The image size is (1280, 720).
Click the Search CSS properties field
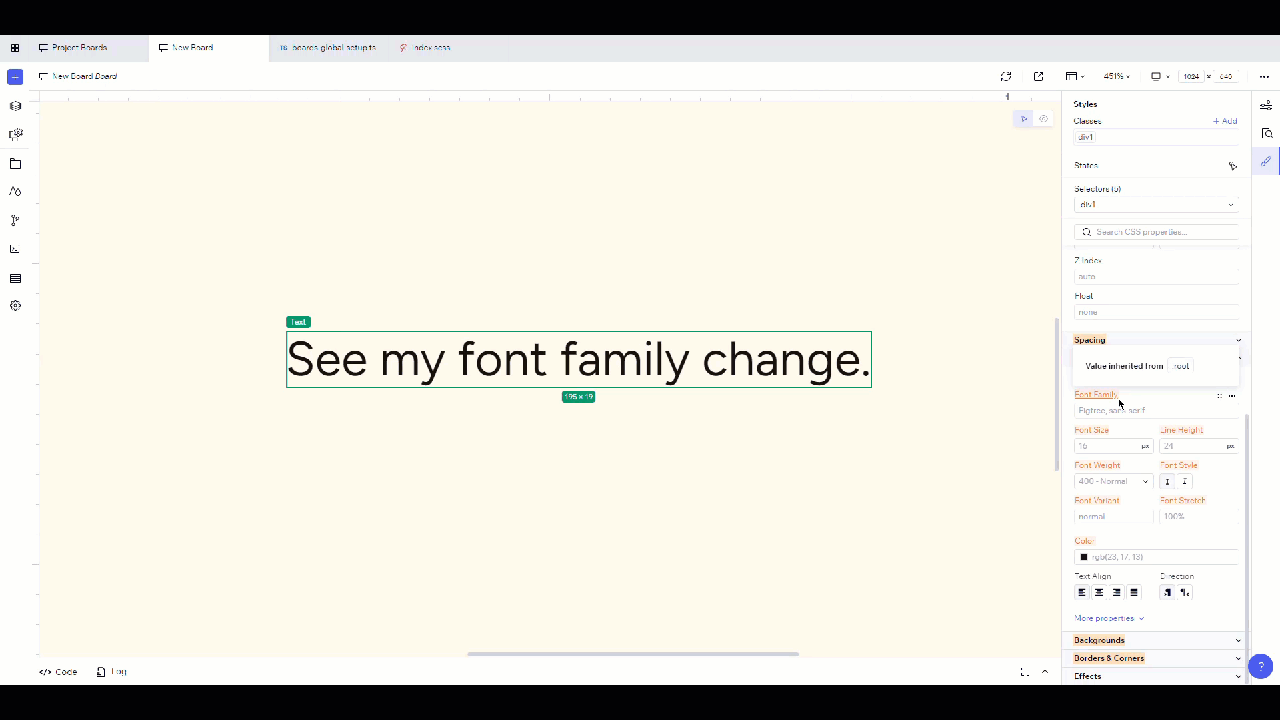pos(1156,232)
